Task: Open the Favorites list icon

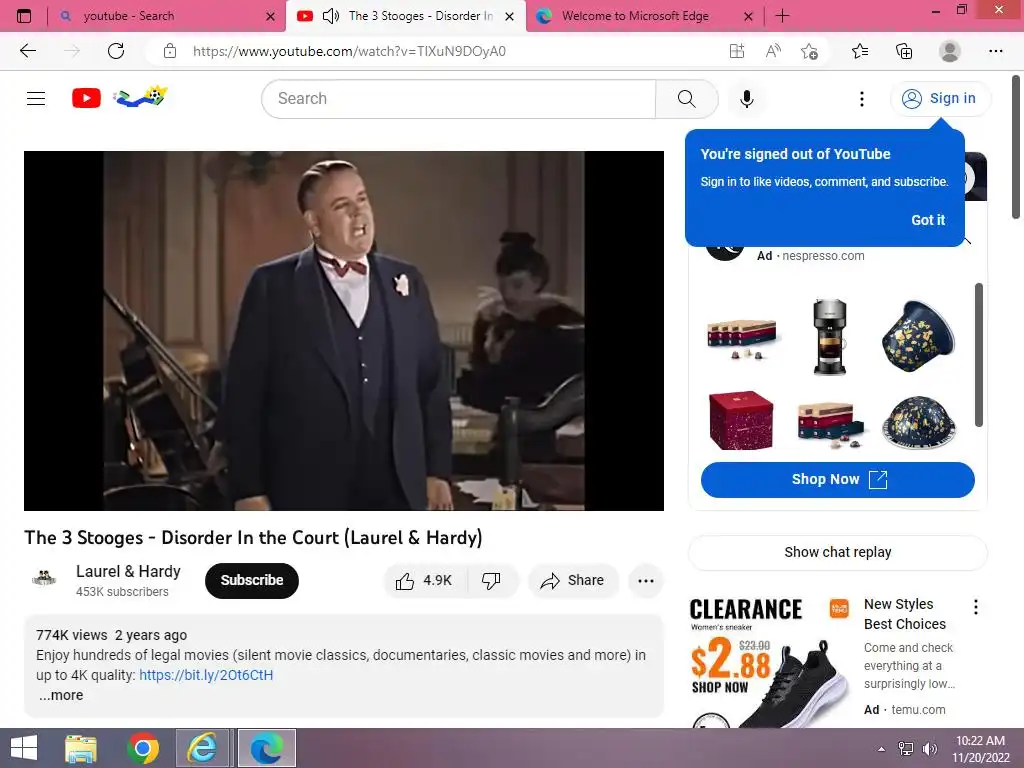Action: click(860, 51)
